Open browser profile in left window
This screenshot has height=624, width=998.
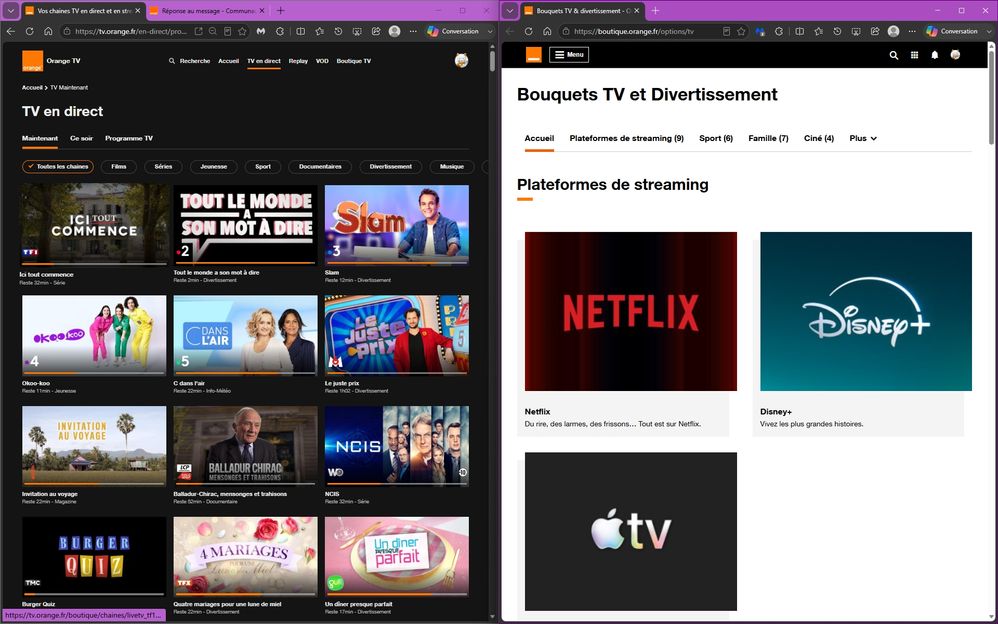click(395, 31)
